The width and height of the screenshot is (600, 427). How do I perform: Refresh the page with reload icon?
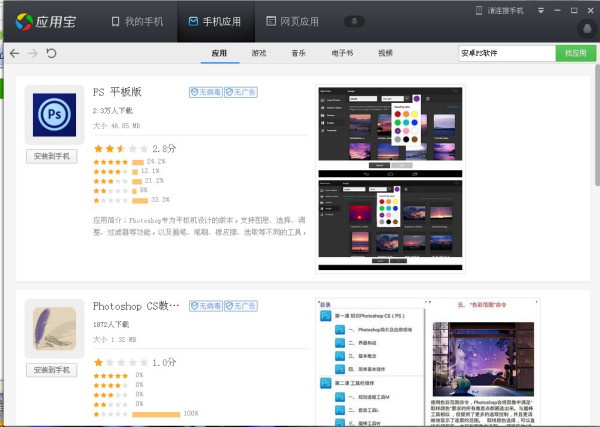tap(51, 53)
